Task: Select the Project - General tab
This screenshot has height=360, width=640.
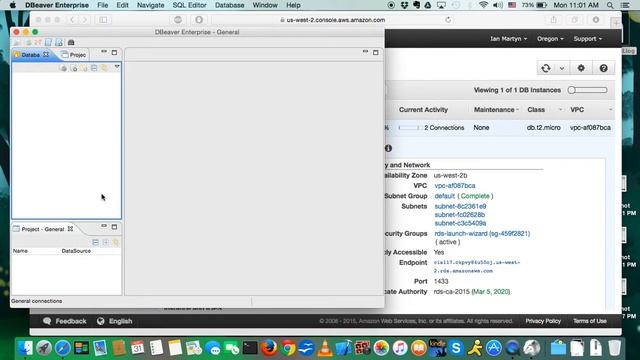Action: 43,229
